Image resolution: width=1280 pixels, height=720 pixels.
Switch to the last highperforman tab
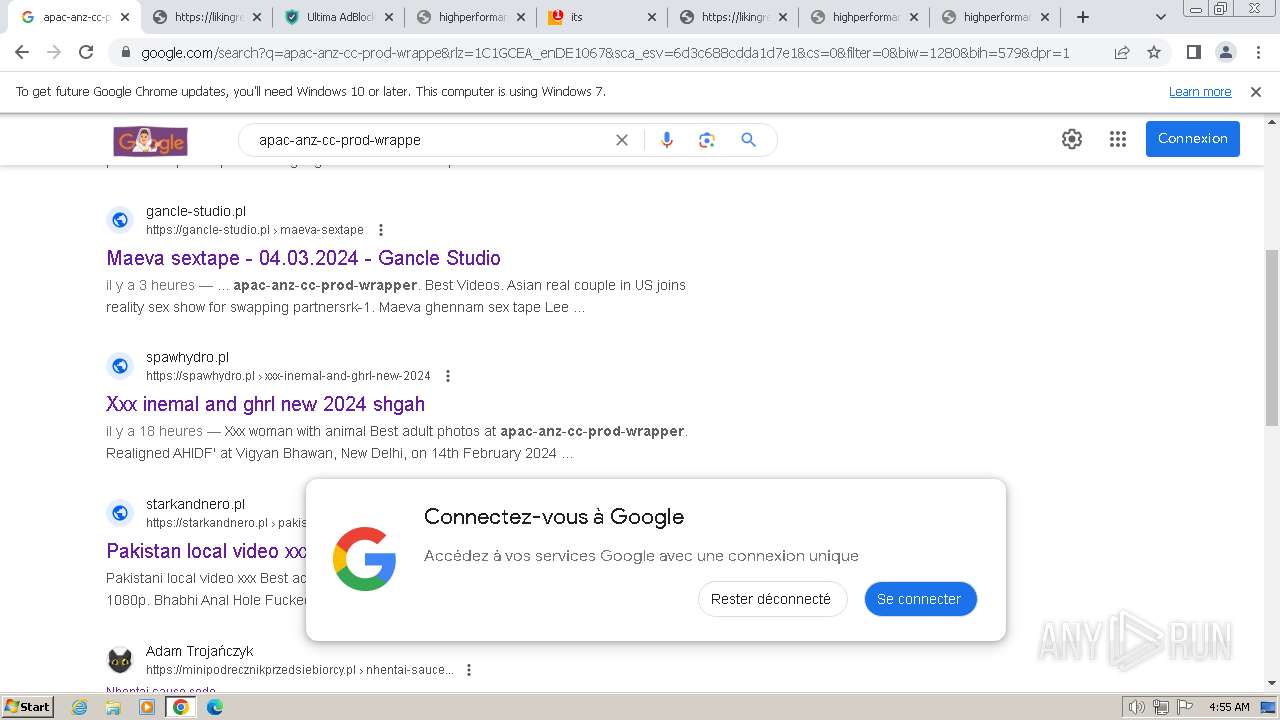(x=995, y=17)
